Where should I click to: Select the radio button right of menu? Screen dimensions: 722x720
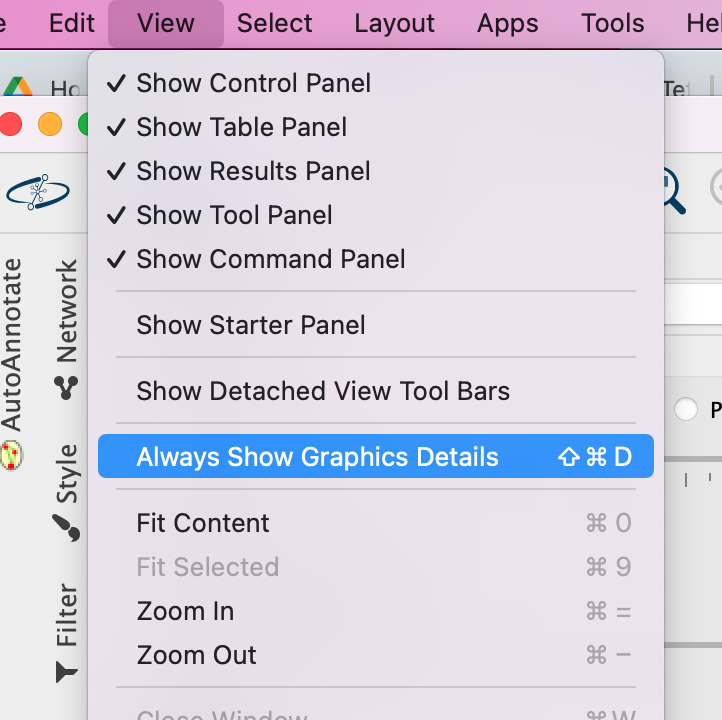[686, 409]
